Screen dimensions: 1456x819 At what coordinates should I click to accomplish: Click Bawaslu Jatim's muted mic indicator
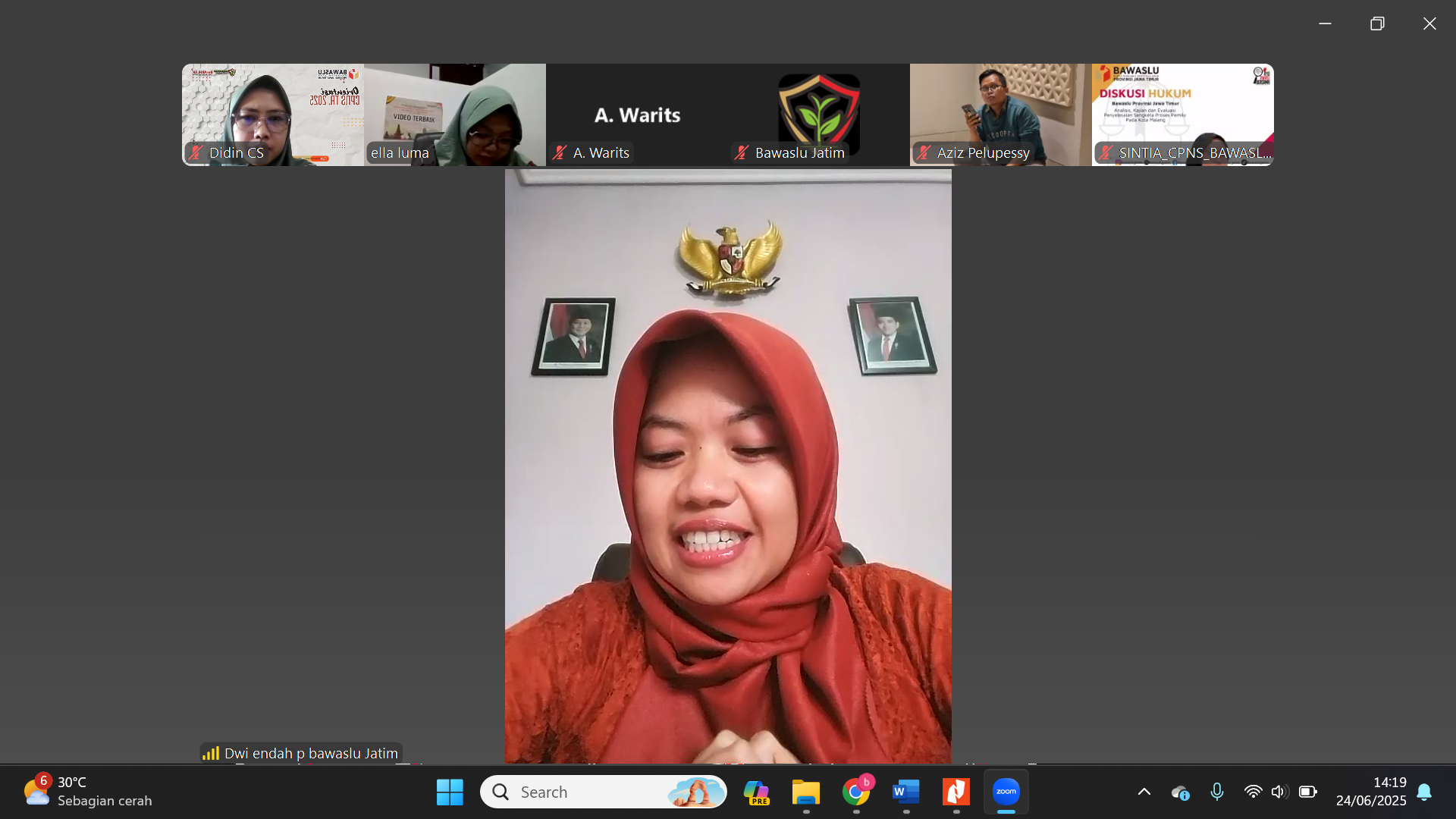pos(742,152)
